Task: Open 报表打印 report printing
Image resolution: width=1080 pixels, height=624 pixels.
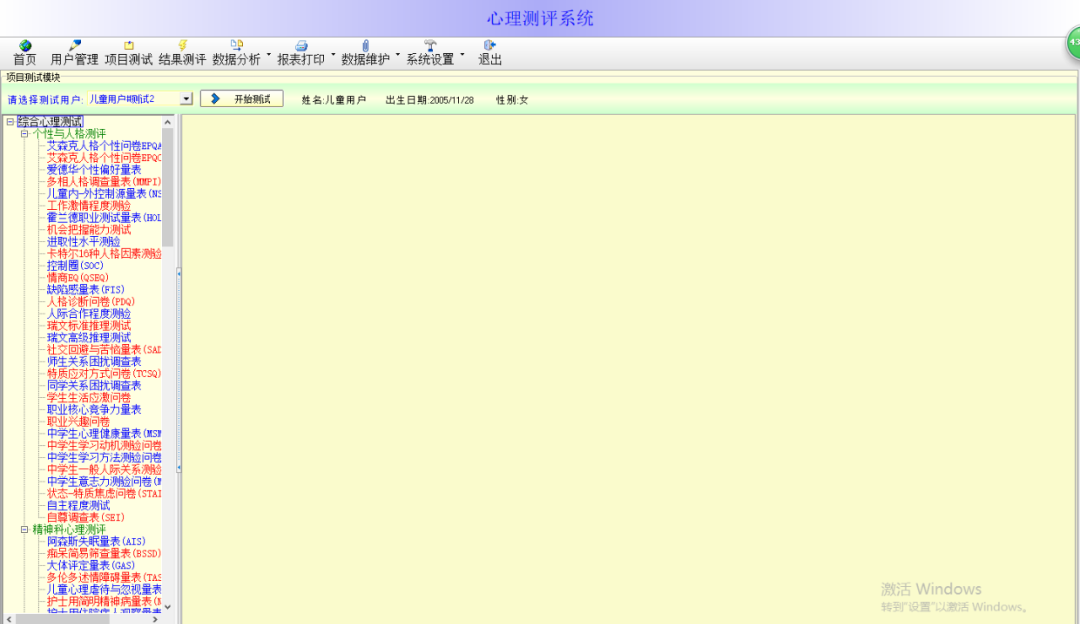Action: [x=301, y=48]
